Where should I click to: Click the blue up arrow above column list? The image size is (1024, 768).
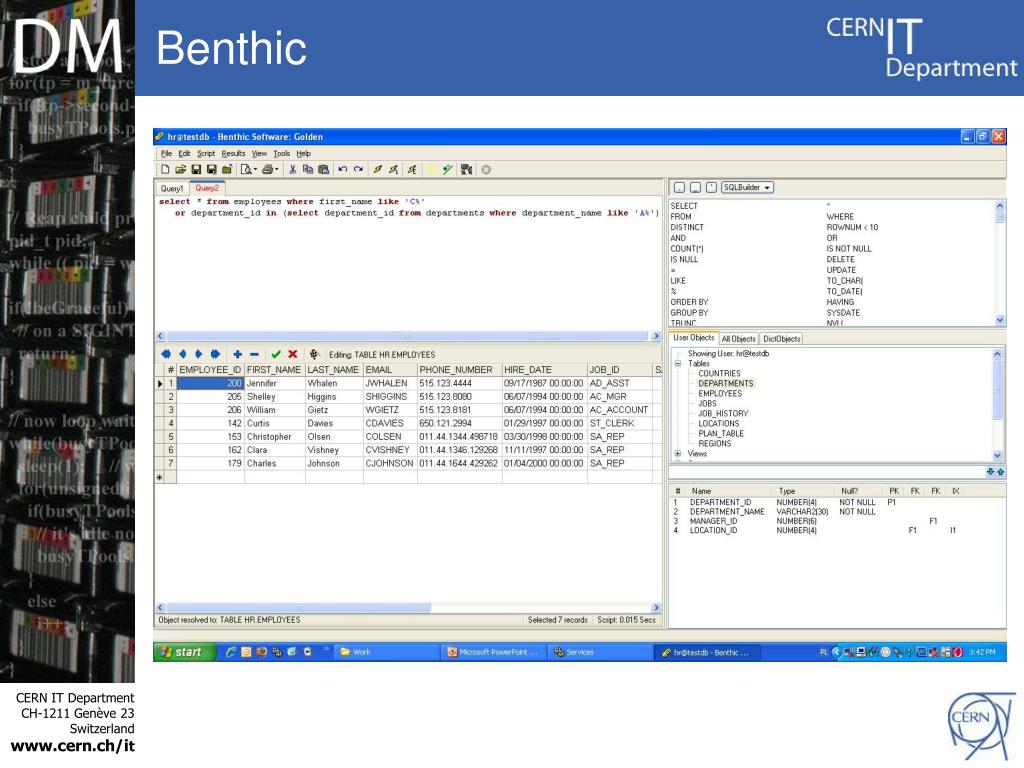click(1000, 472)
